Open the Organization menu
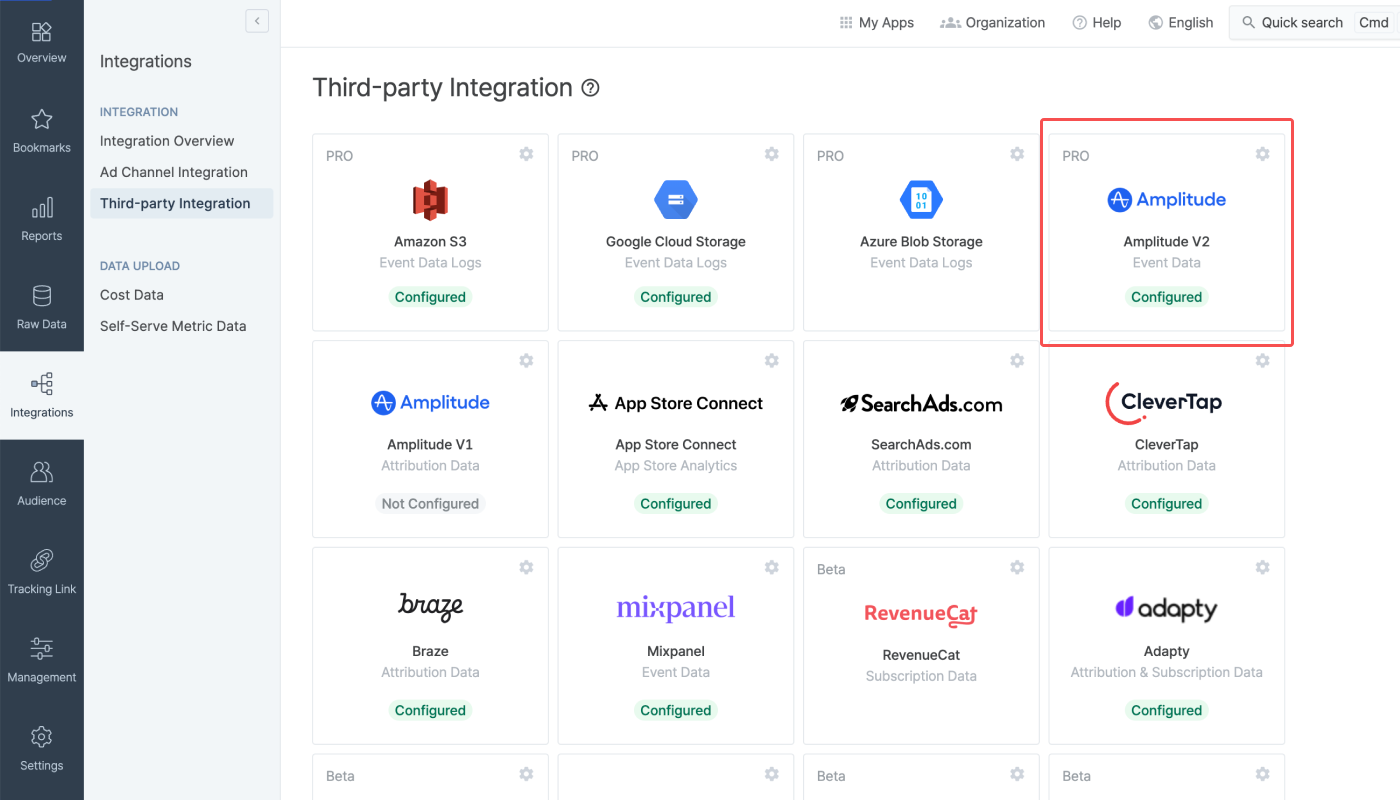 993,23
